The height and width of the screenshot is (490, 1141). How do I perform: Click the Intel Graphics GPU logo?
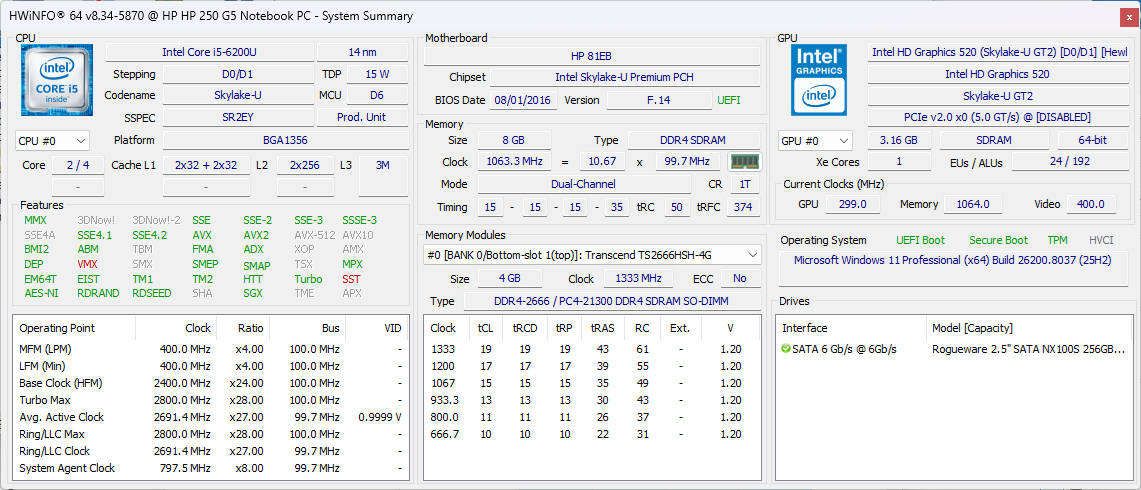819,79
